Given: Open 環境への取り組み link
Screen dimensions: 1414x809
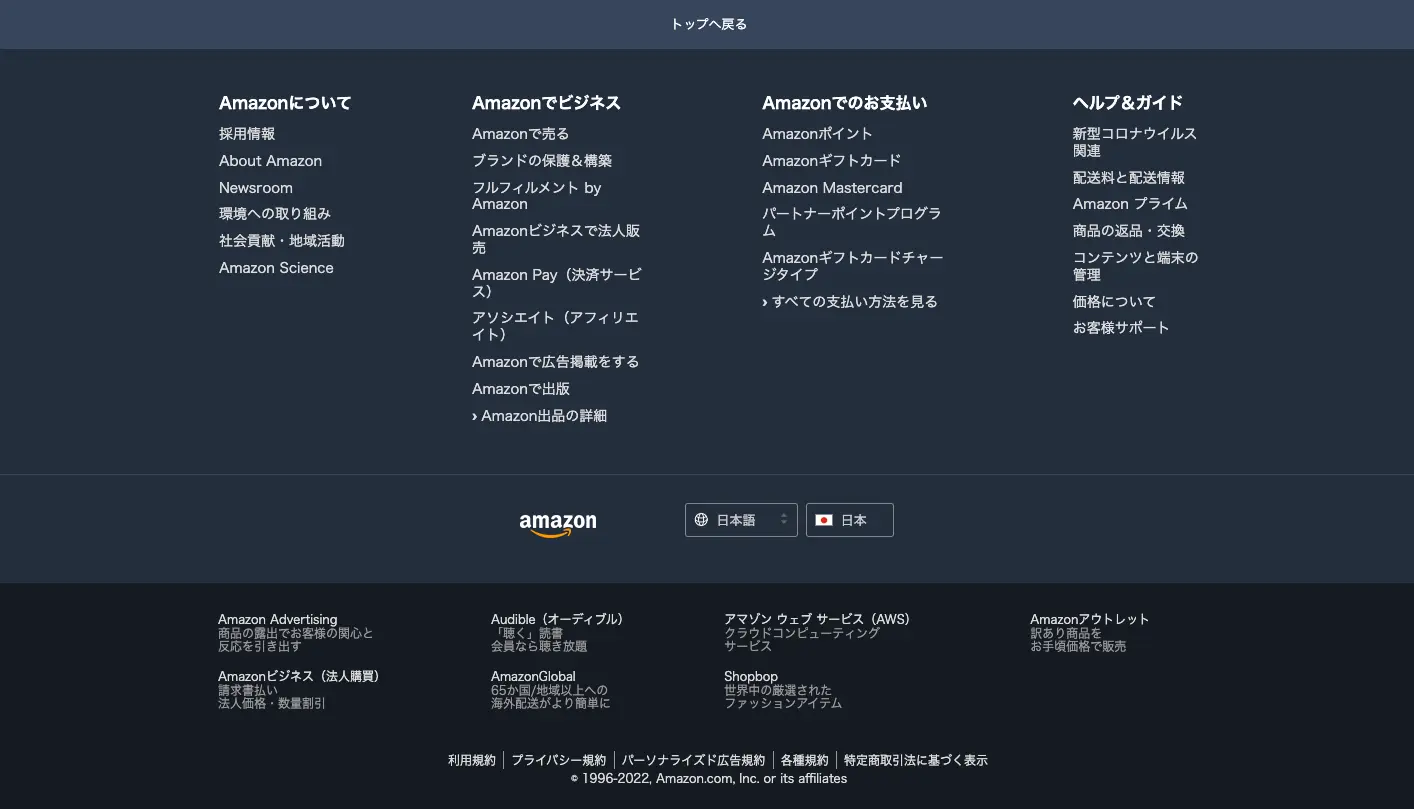Looking at the screenshot, I should [x=275, y=214].
